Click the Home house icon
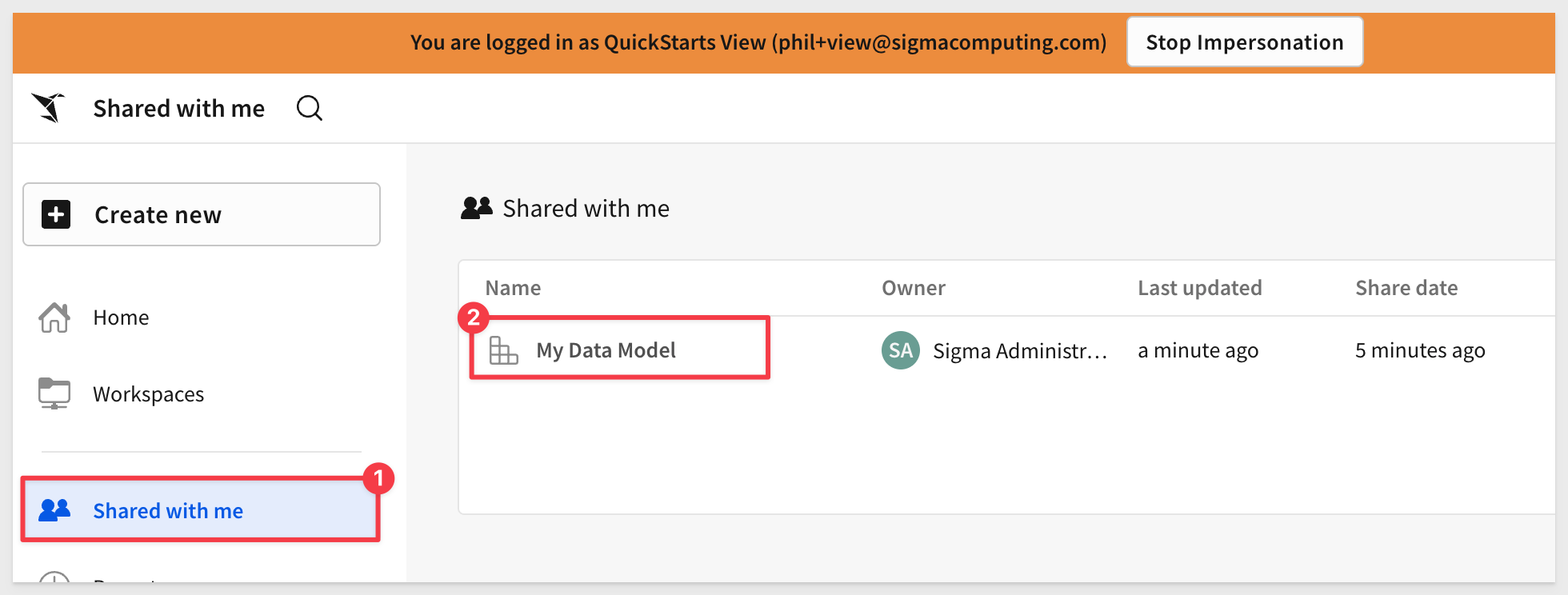 [x=54, y=317]
